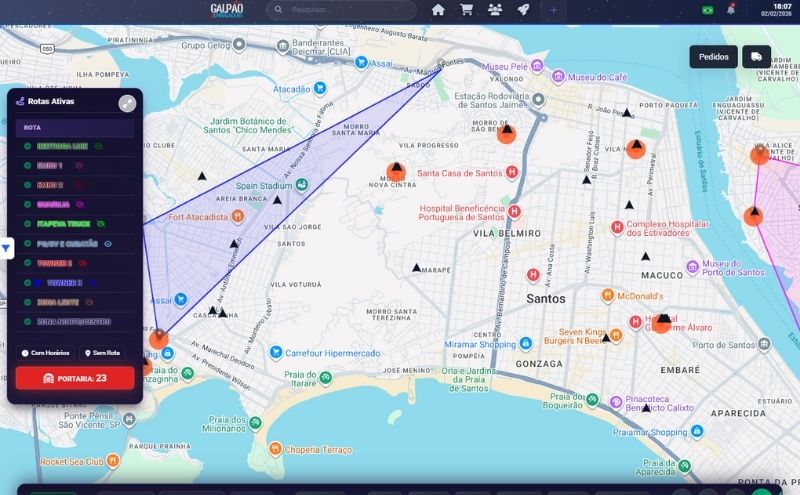Click the rocket icon in top bar

point(523,10)
